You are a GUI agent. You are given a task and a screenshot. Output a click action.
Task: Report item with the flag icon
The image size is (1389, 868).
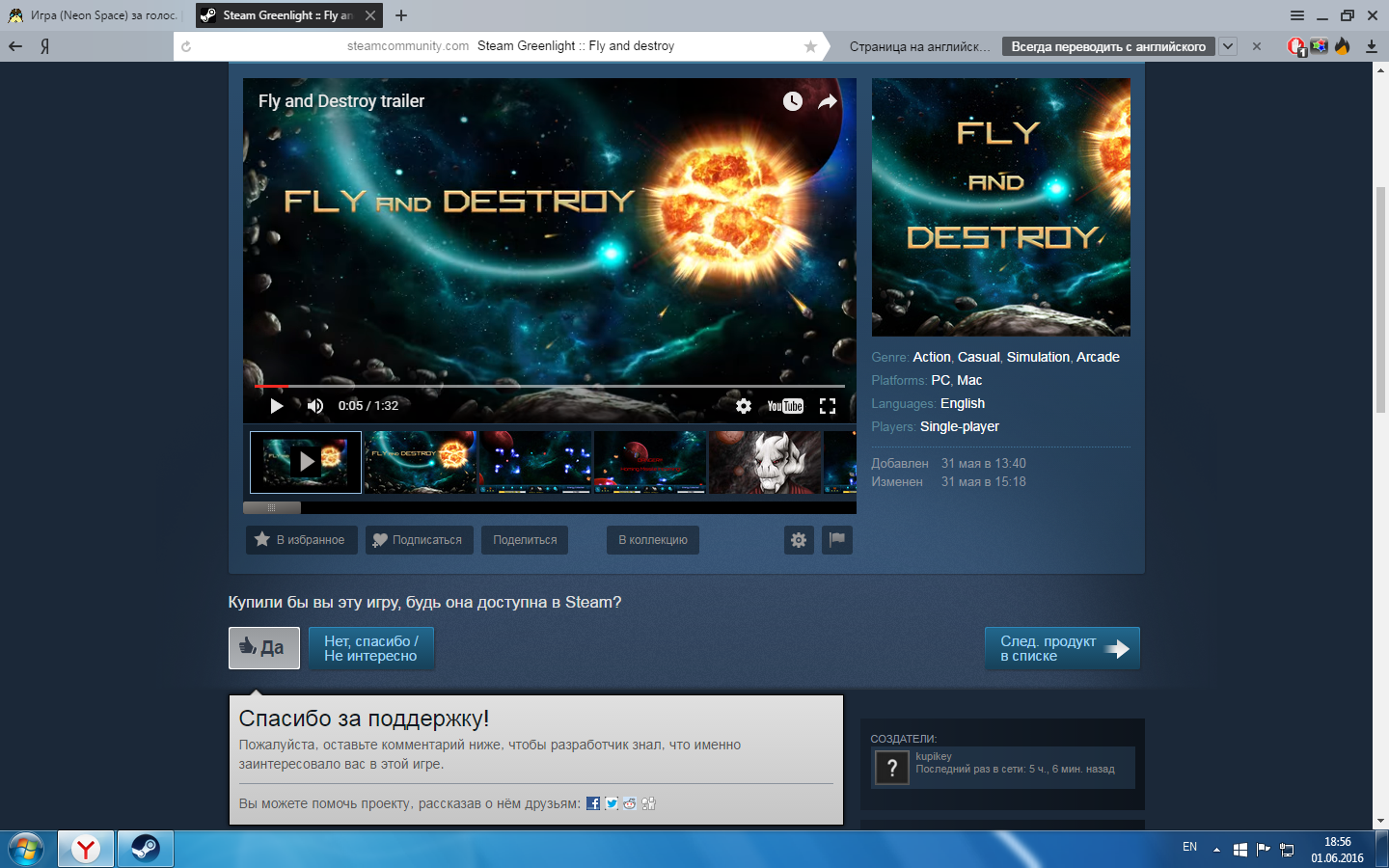pyautogui.click(x=837, y=540)
